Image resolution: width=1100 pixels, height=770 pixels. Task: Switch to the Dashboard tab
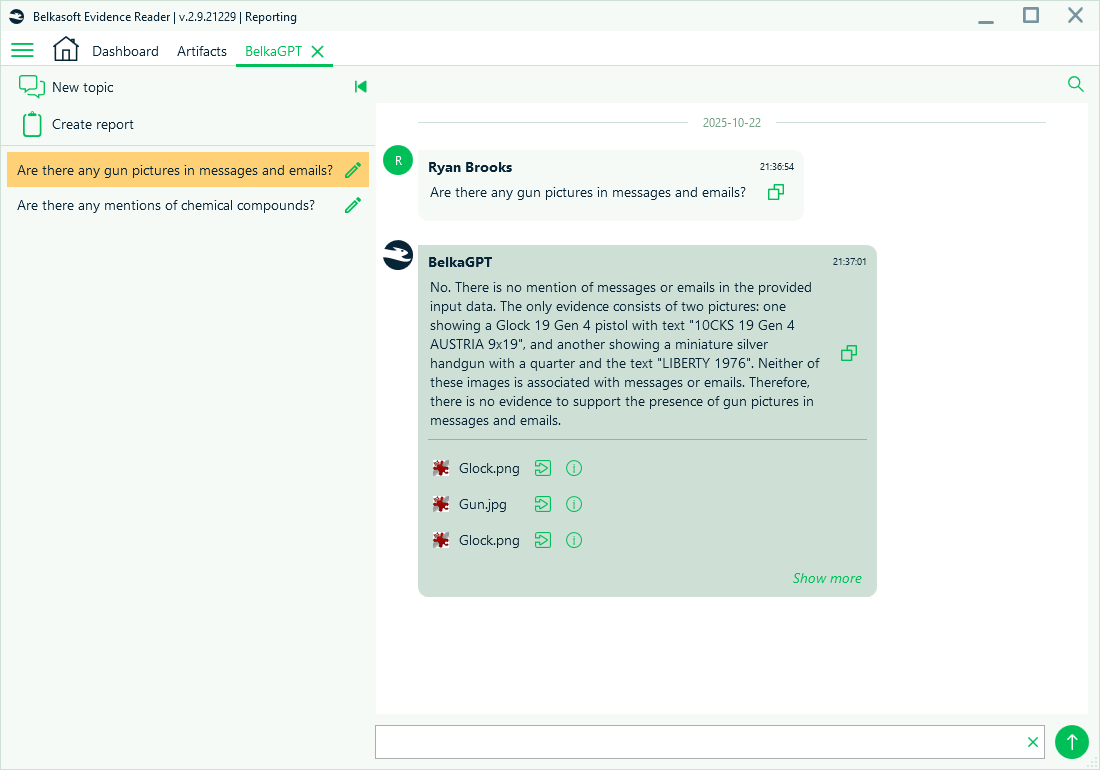point(125,51)
